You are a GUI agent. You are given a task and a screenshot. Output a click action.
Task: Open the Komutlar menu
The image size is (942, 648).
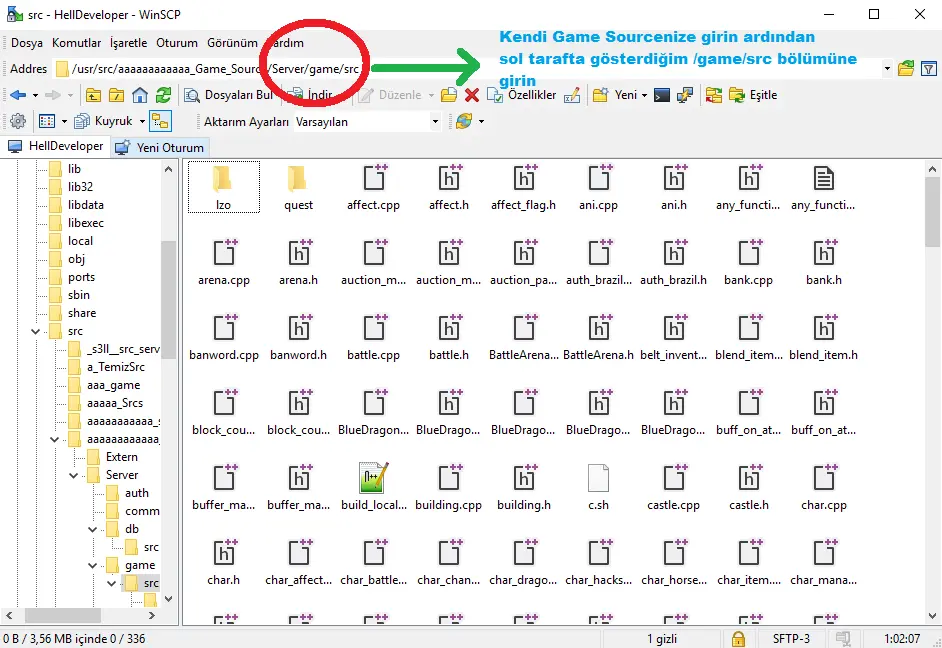tap(76, 43)
